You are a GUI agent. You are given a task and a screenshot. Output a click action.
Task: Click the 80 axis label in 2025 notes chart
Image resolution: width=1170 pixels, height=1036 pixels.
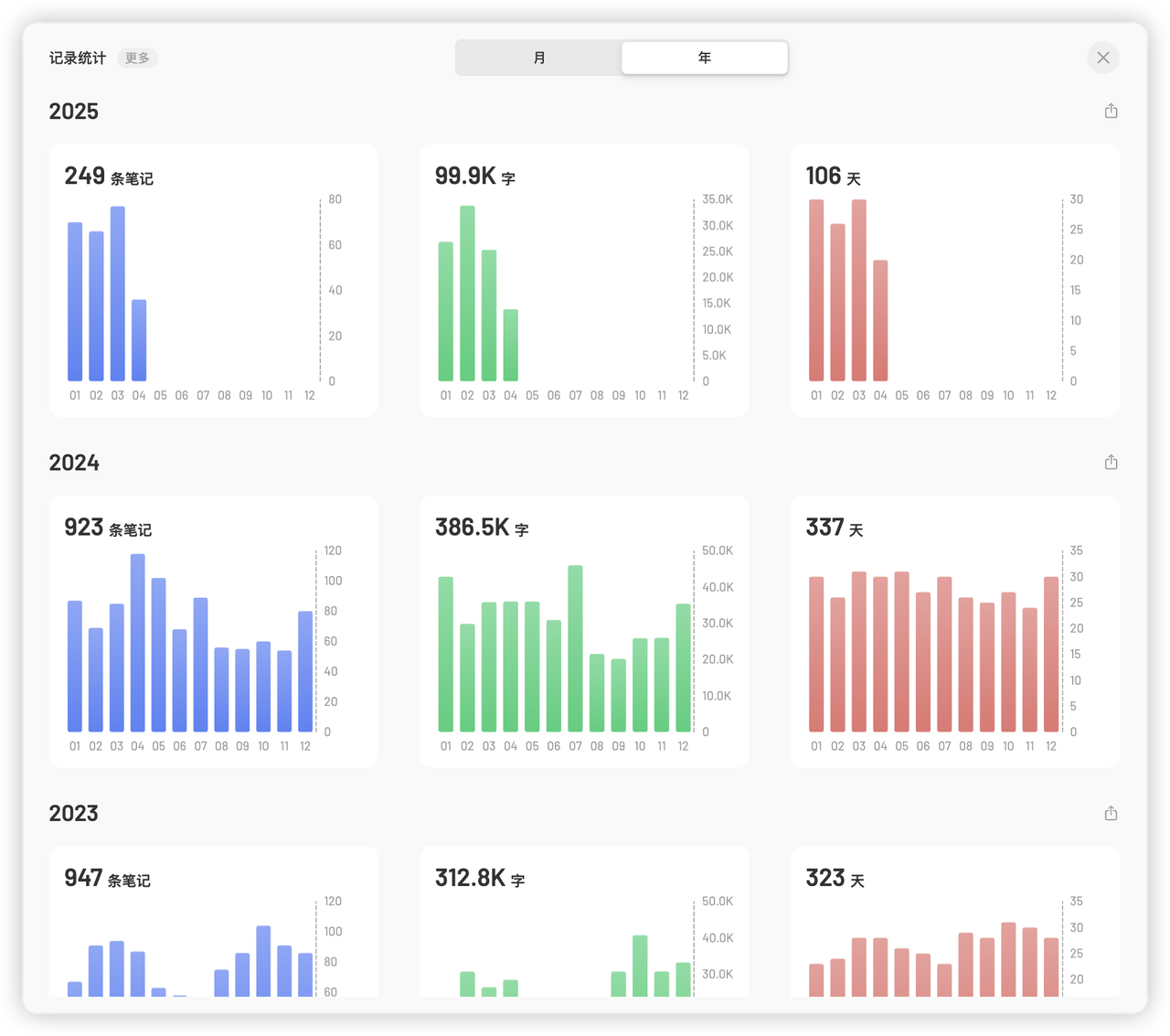click(335, 199)
